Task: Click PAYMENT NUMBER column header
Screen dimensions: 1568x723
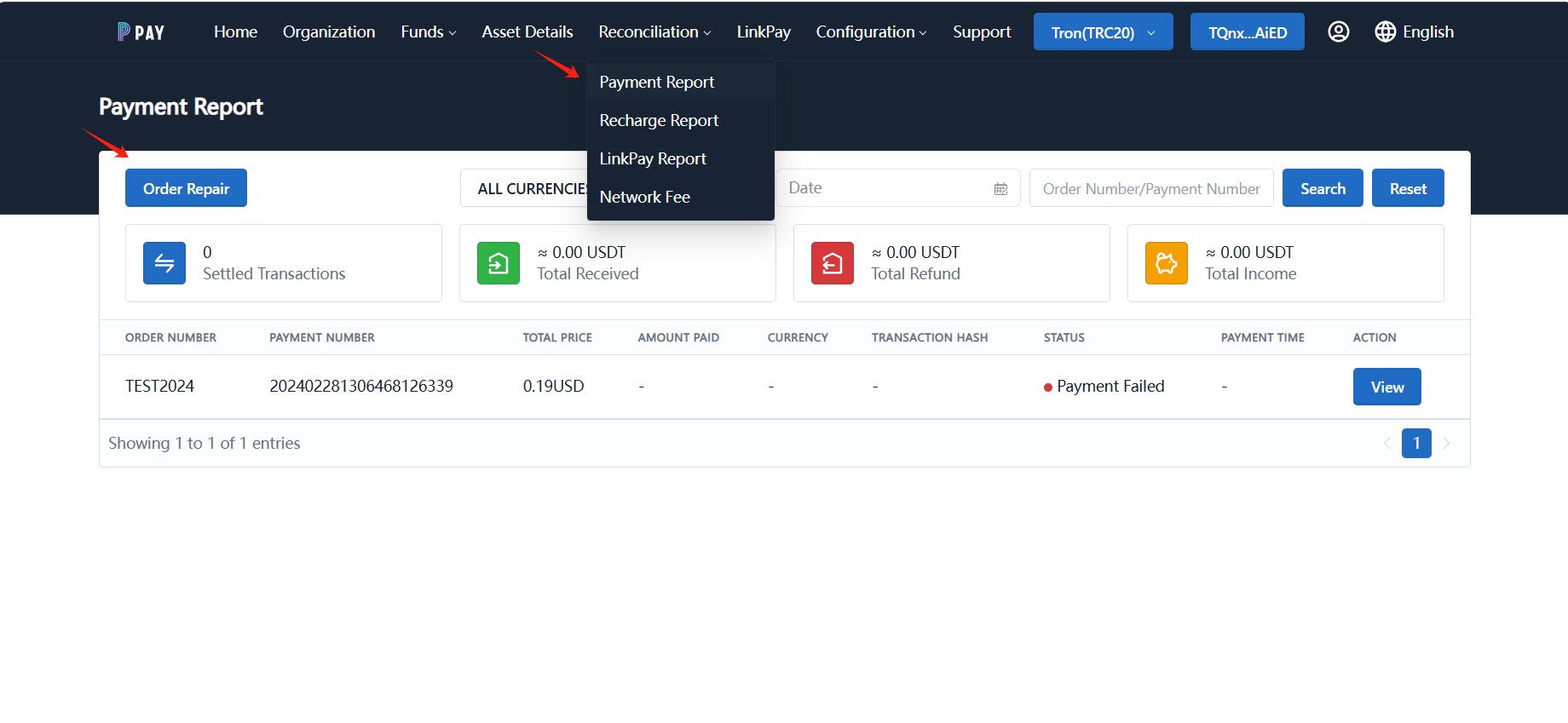Action: (322, 337)
